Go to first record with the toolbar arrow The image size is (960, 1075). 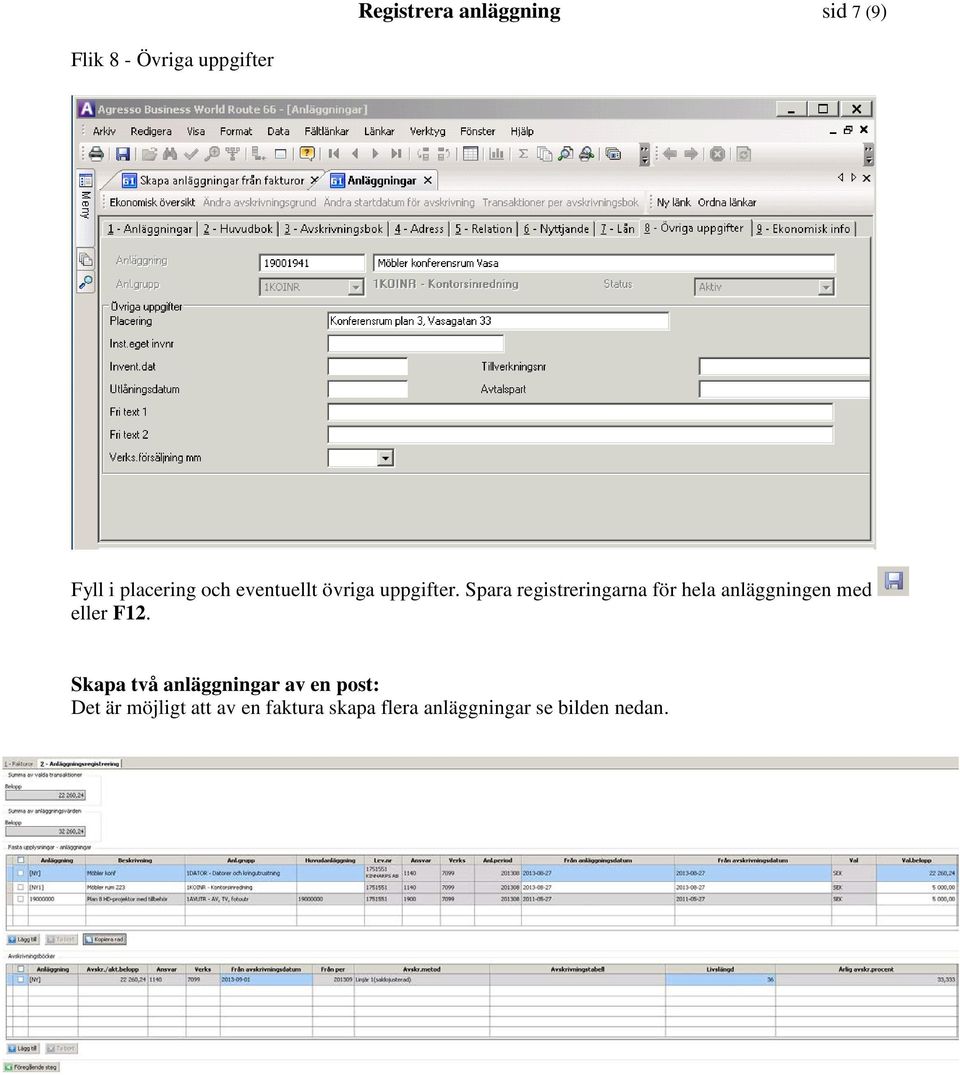click(334, 154)
